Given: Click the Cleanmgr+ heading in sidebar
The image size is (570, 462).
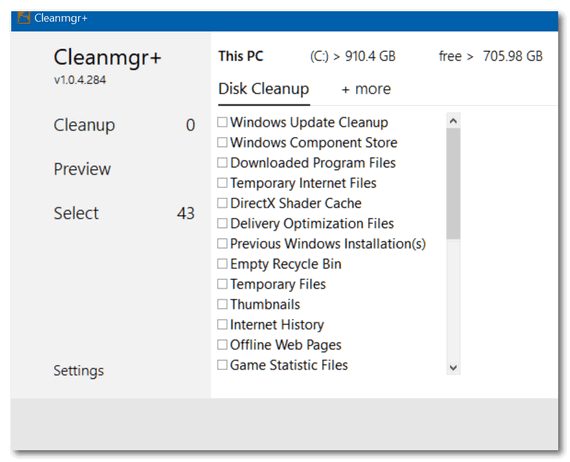Looking at the screenshot, I should coord(107,57).
